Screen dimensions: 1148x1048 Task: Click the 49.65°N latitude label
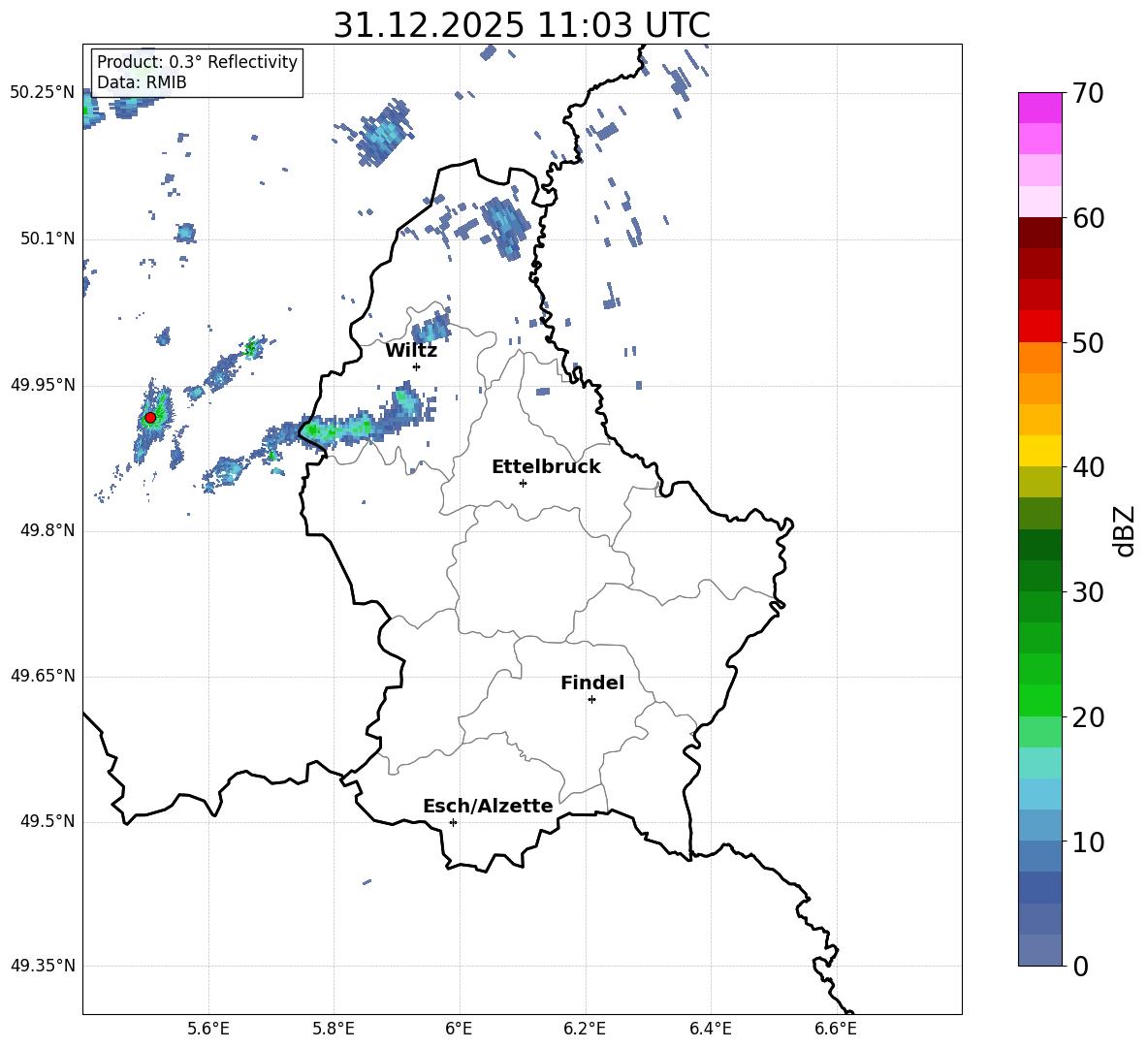click(x=43, y=676)
